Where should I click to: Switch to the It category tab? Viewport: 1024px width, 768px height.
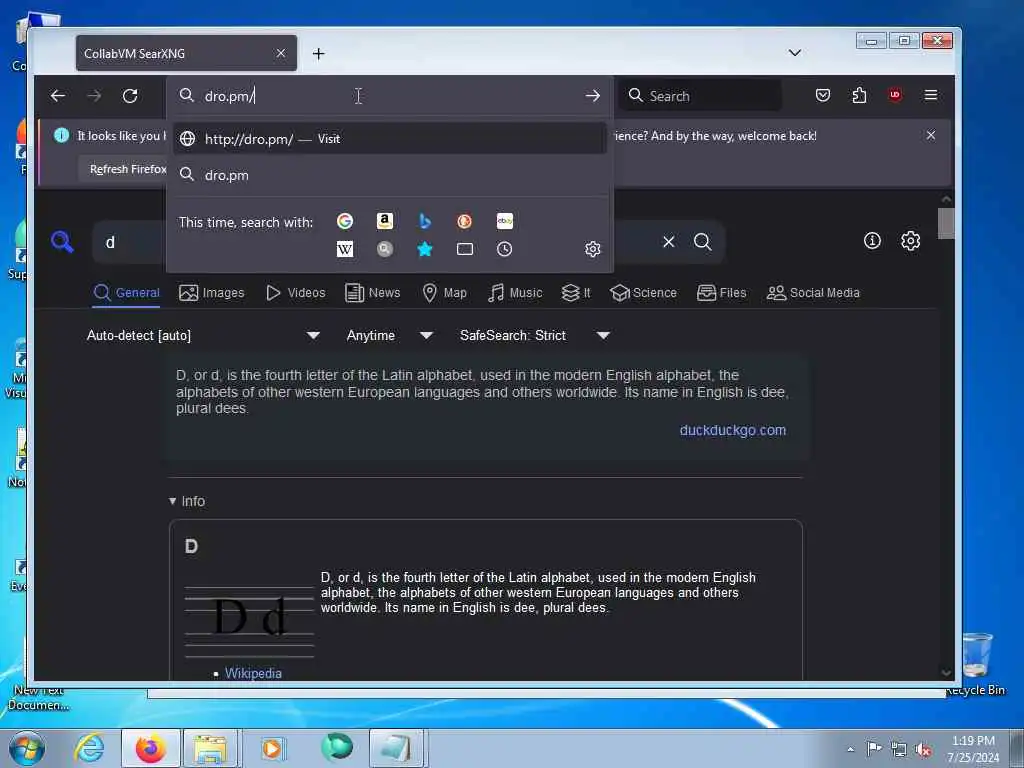pyautogui.click(x=576, y=293)
